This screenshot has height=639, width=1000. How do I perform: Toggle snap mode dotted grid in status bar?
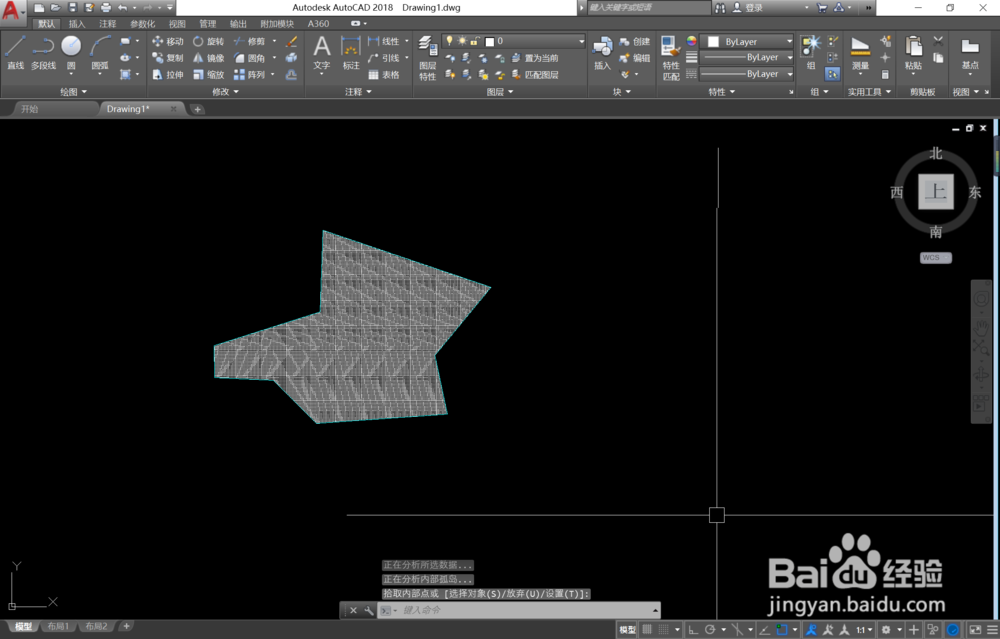pyautogui.click(x=664, y=629)
